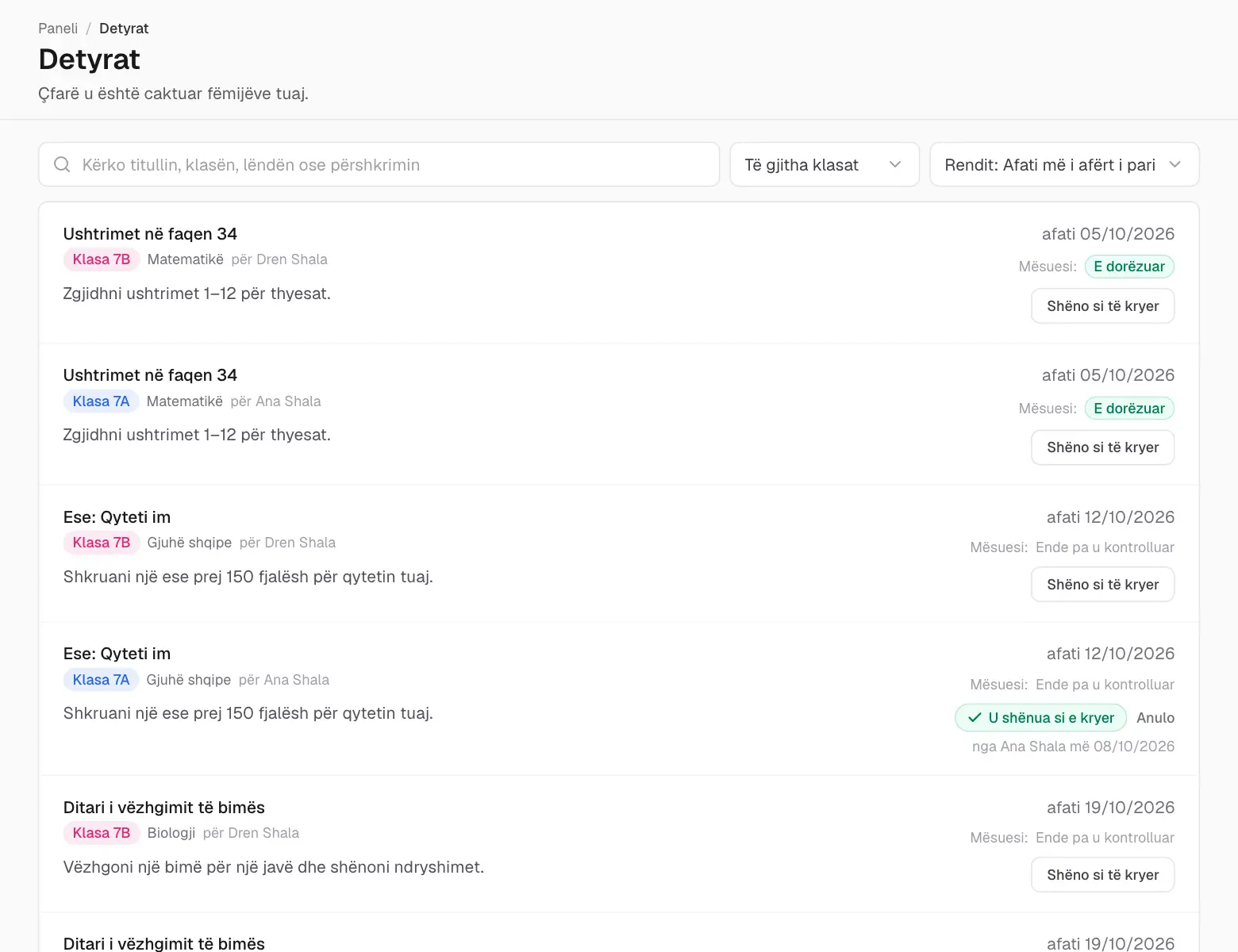The width and height of the screenshot is (1238, 952).
Task: Click the 'Klasa 7B' badge under Gjuhë shqipe
Action: tap(102, 543)
